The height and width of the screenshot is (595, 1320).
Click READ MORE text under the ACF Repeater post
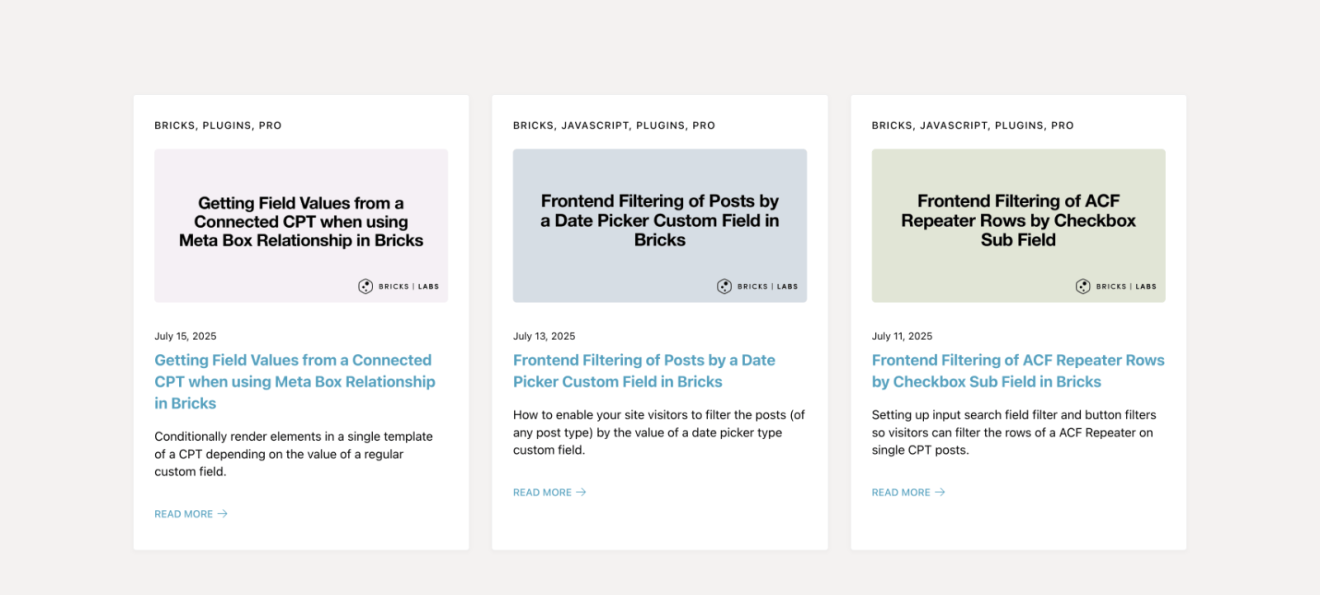(901, 492)
